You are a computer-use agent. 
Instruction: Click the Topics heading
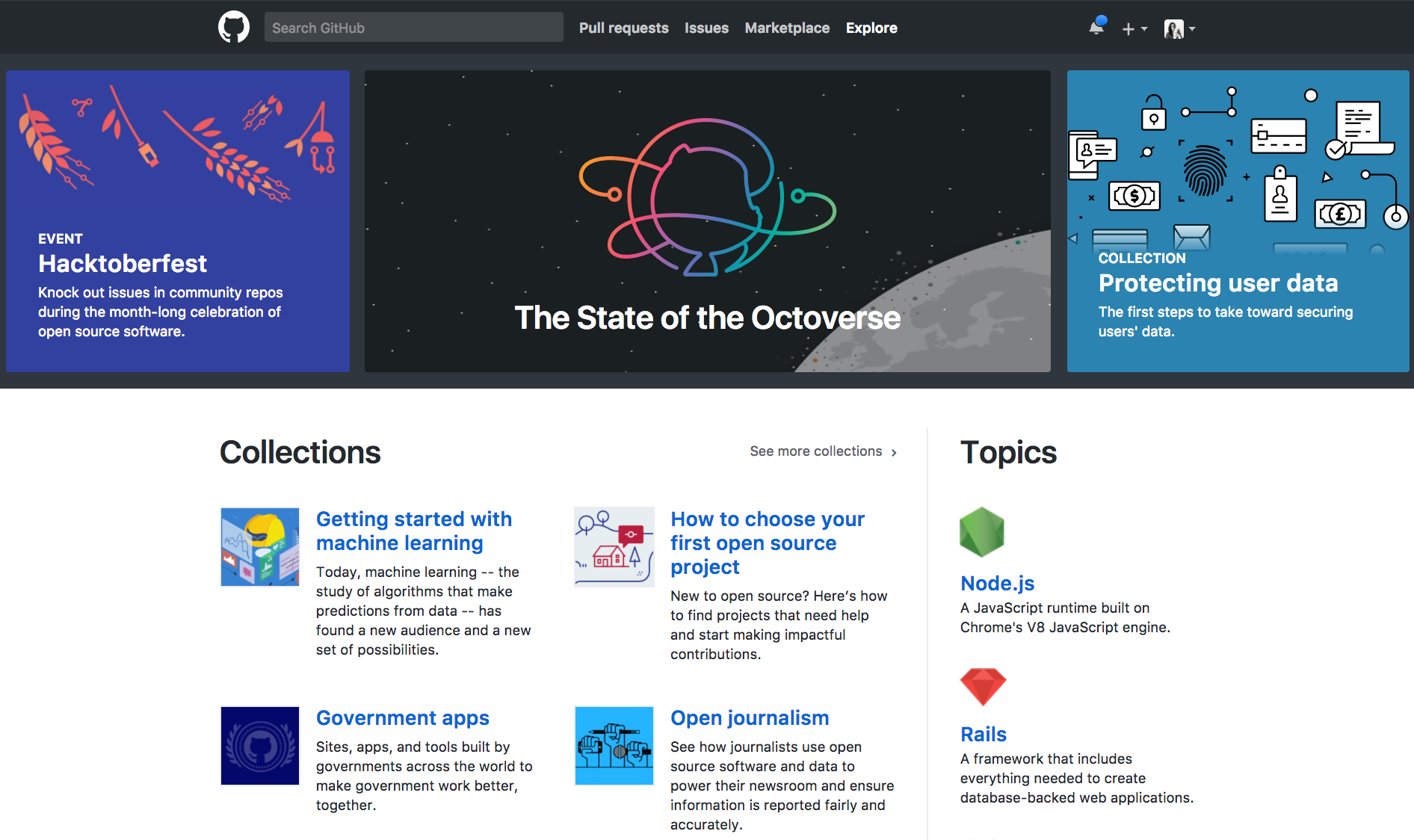coord(1008,452)
